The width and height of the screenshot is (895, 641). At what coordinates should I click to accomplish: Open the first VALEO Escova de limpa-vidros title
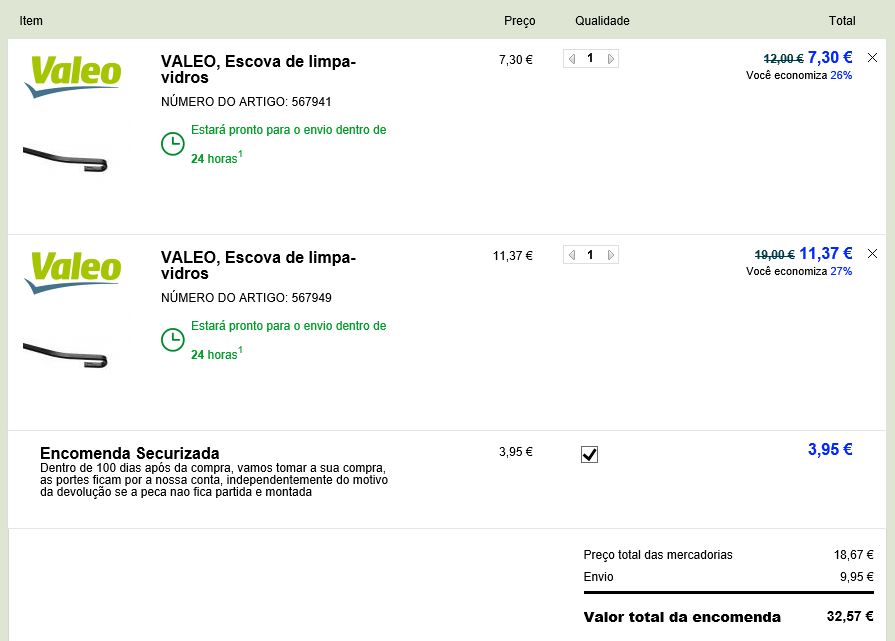click(258, 69)
